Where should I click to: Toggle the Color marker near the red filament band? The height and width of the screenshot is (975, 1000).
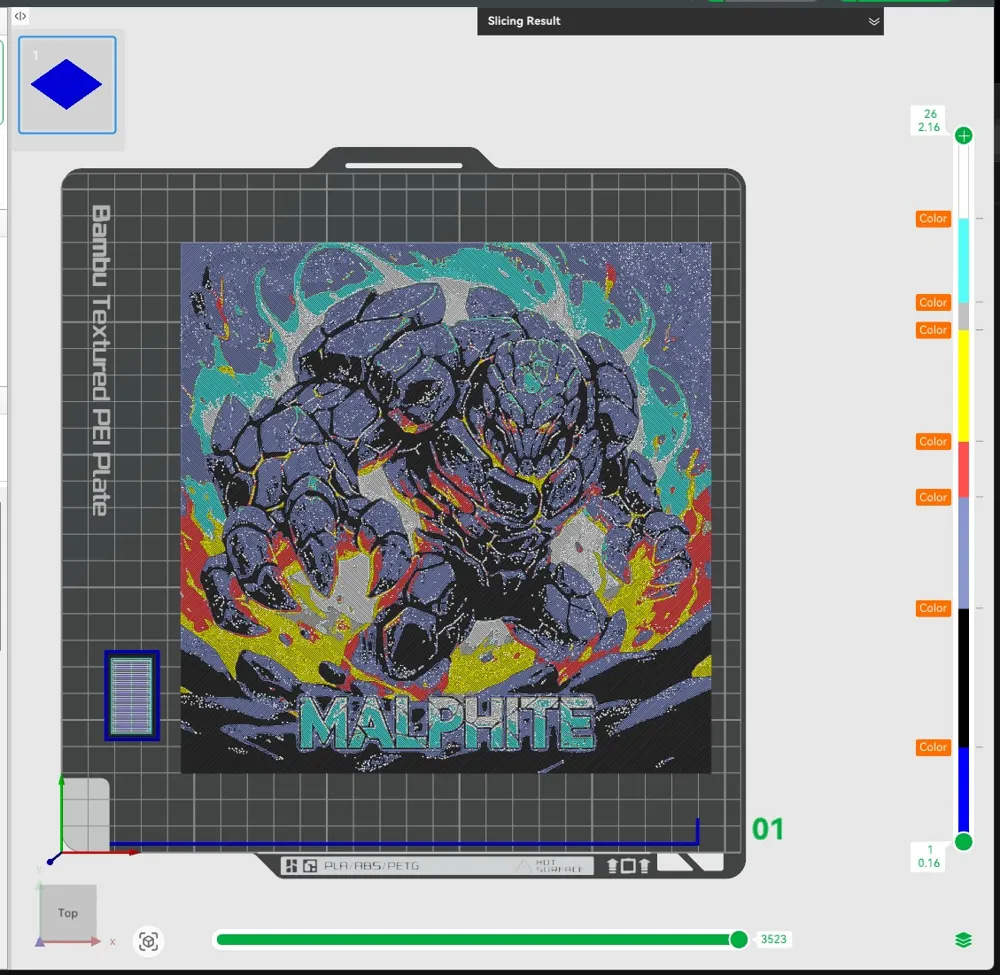point(933,441)
